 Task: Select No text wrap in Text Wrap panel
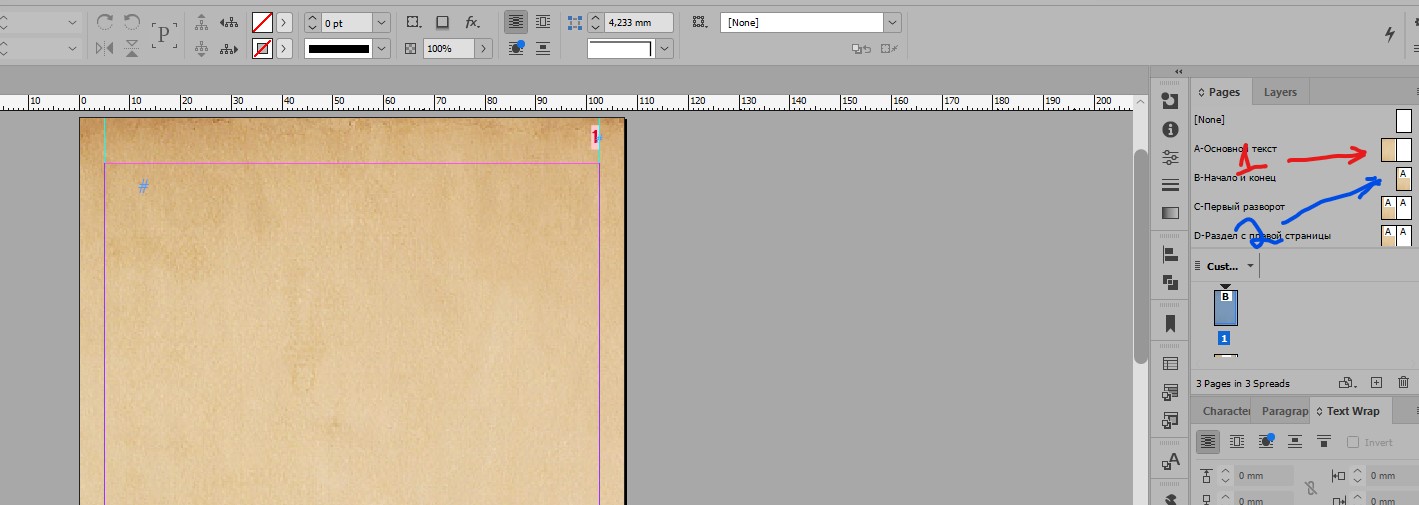pyautogui.click(x=1209, y=441)
